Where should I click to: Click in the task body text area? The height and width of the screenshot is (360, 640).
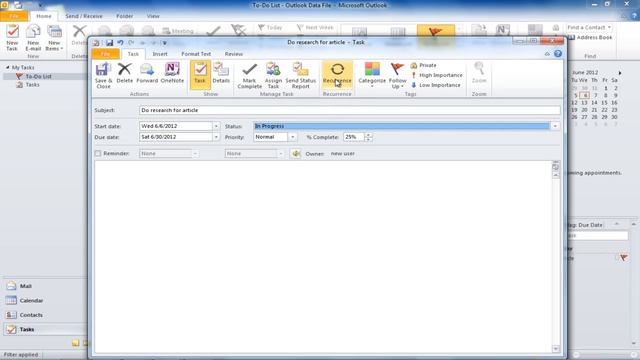click(322, 256)
